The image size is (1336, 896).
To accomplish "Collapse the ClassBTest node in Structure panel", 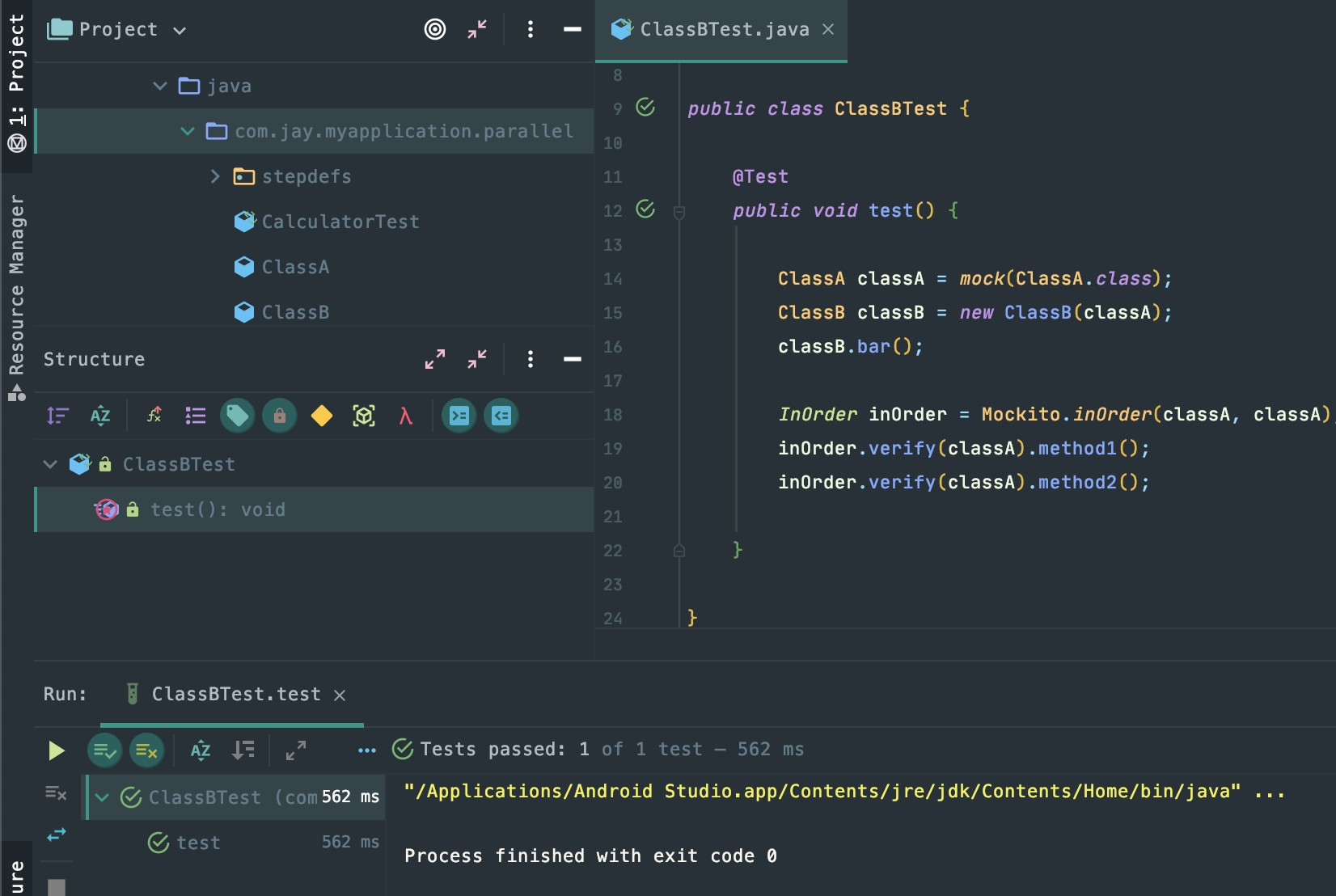I will tap(50, 464).
